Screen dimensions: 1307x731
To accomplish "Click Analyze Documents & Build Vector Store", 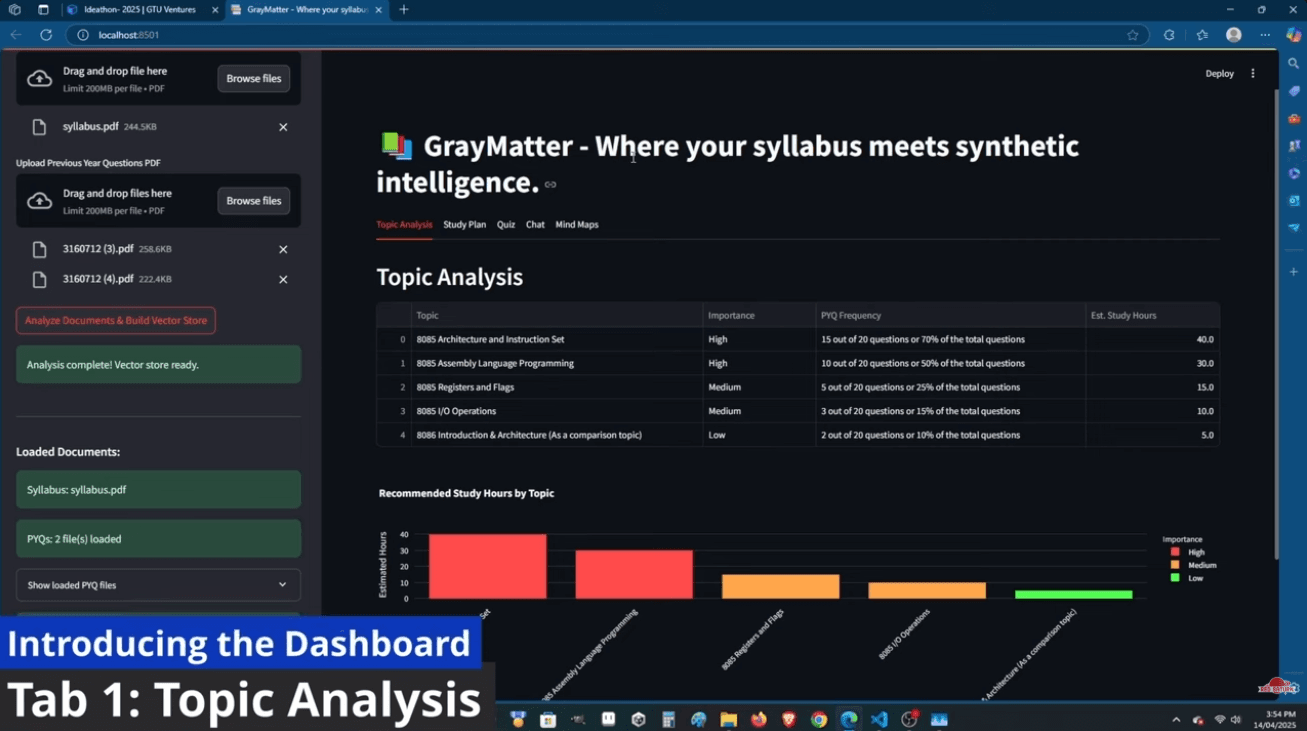I will 115,320.
